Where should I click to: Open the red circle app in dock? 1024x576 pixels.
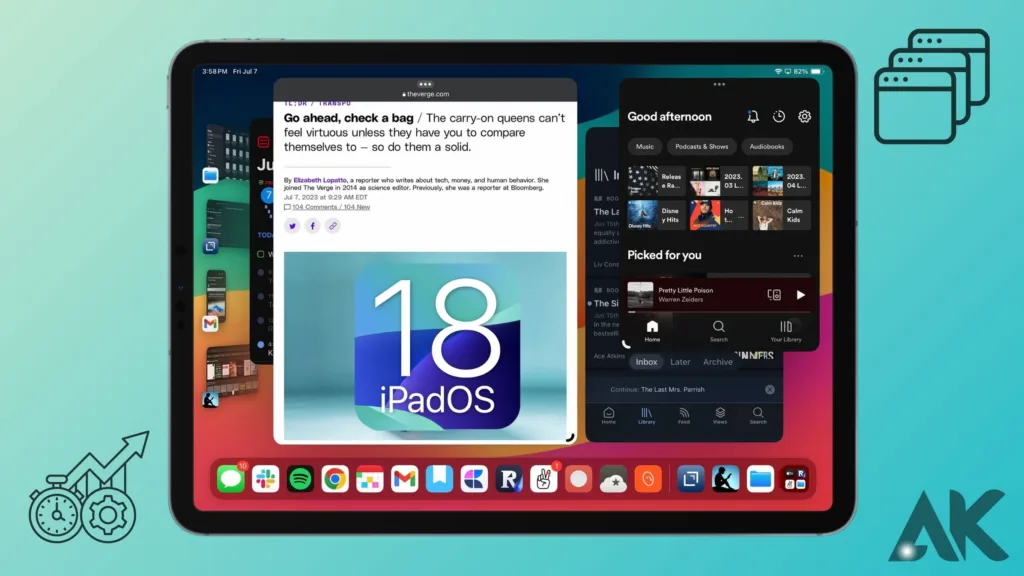579,479
